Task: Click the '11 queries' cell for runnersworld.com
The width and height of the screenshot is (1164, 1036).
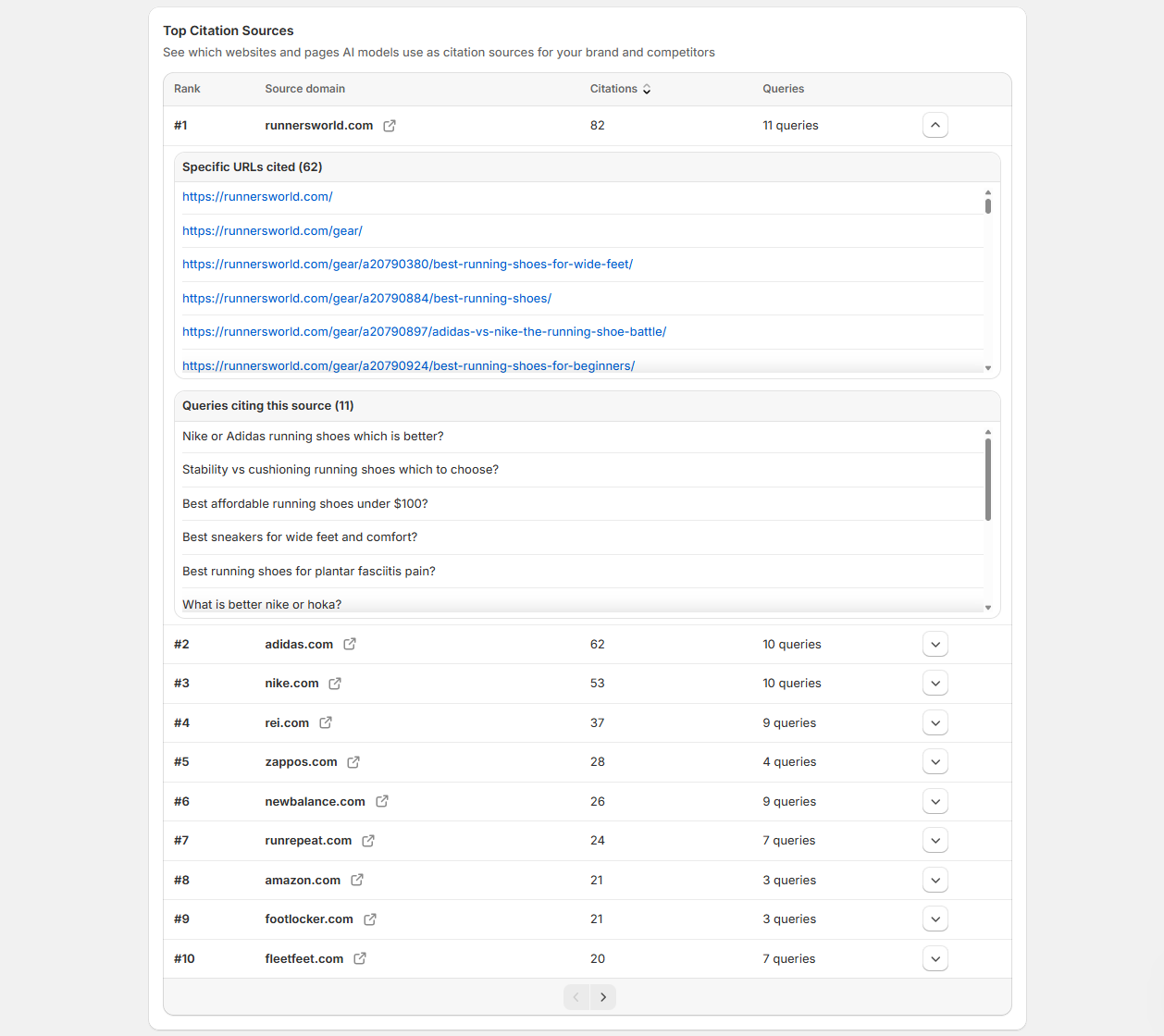Action: point(790,126)
